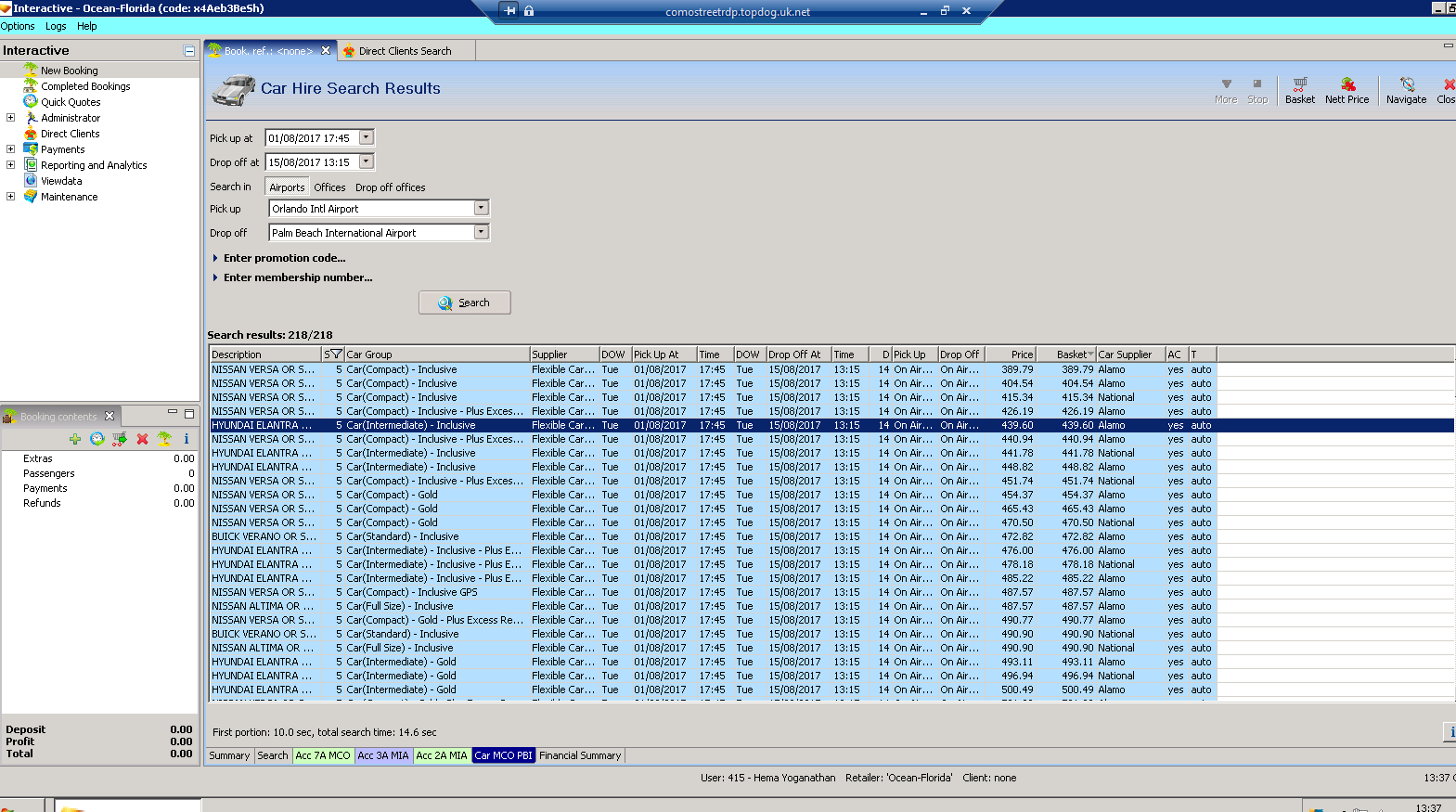1456x812 pixels.
Task: Open the Pick up airport dropdown
Action: click(x=481, y=209)
